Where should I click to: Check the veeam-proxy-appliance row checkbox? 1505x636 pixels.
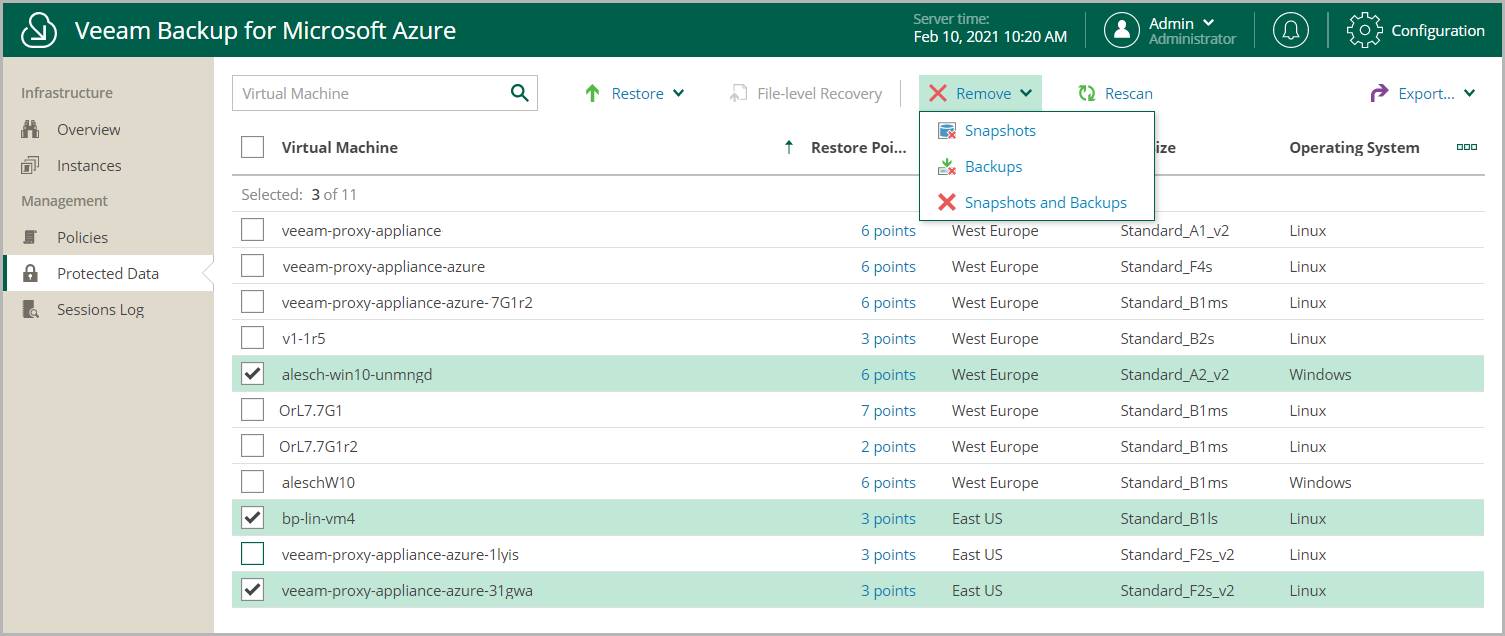(253, 230)
